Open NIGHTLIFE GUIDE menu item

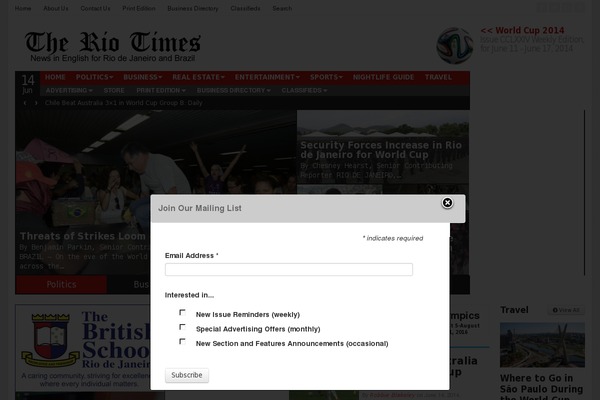(383, 77)
